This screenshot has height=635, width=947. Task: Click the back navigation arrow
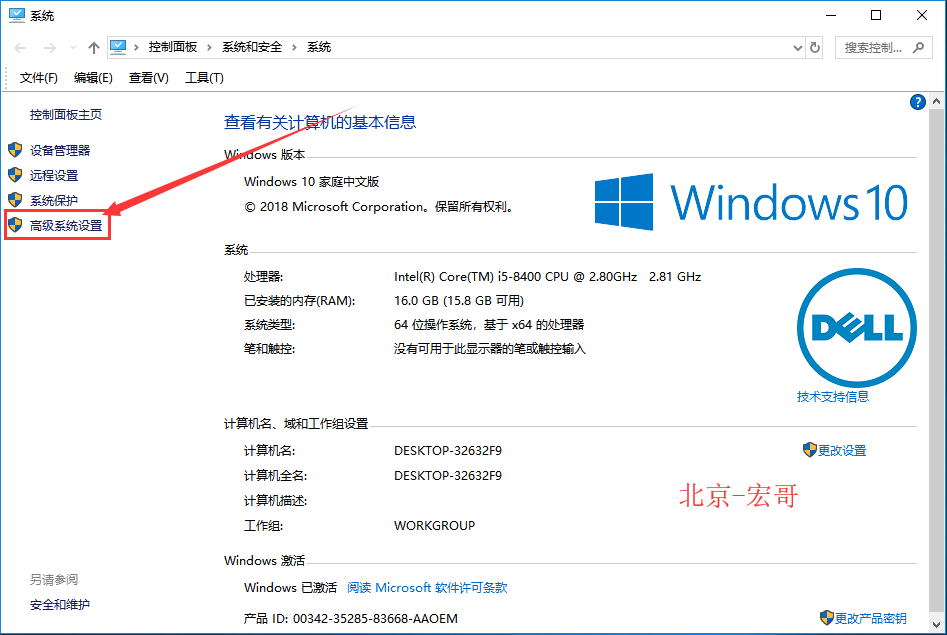point(21,48)
